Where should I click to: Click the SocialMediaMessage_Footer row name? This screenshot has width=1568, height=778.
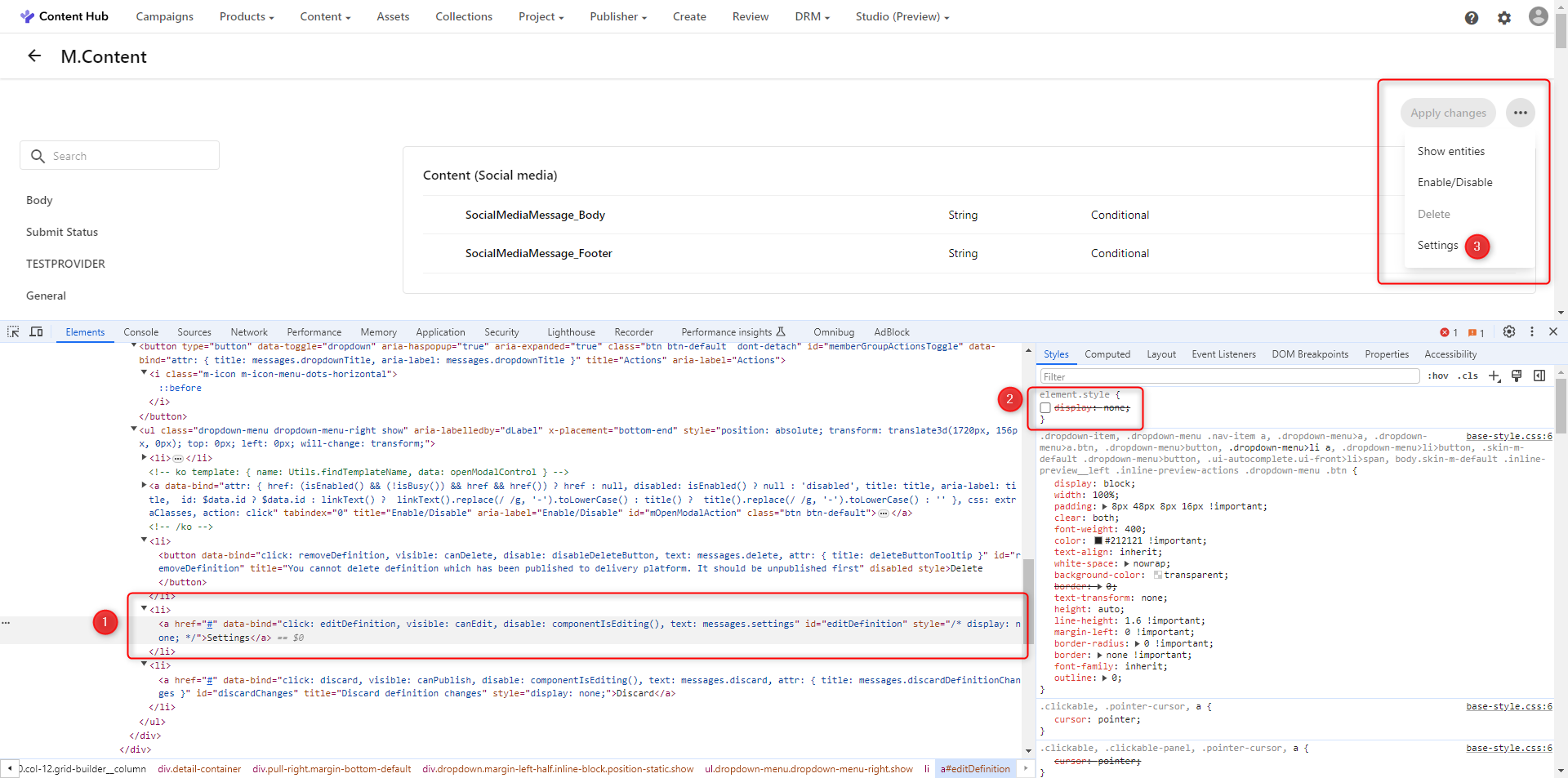point(539,253)
